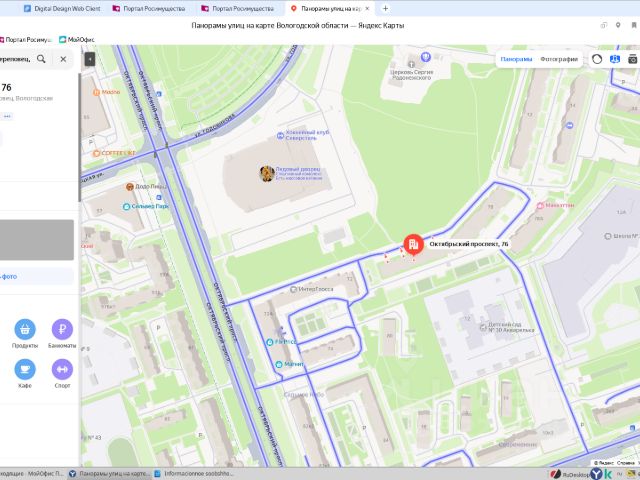Click the page title in the browser address bar

[x=298, y=25]
